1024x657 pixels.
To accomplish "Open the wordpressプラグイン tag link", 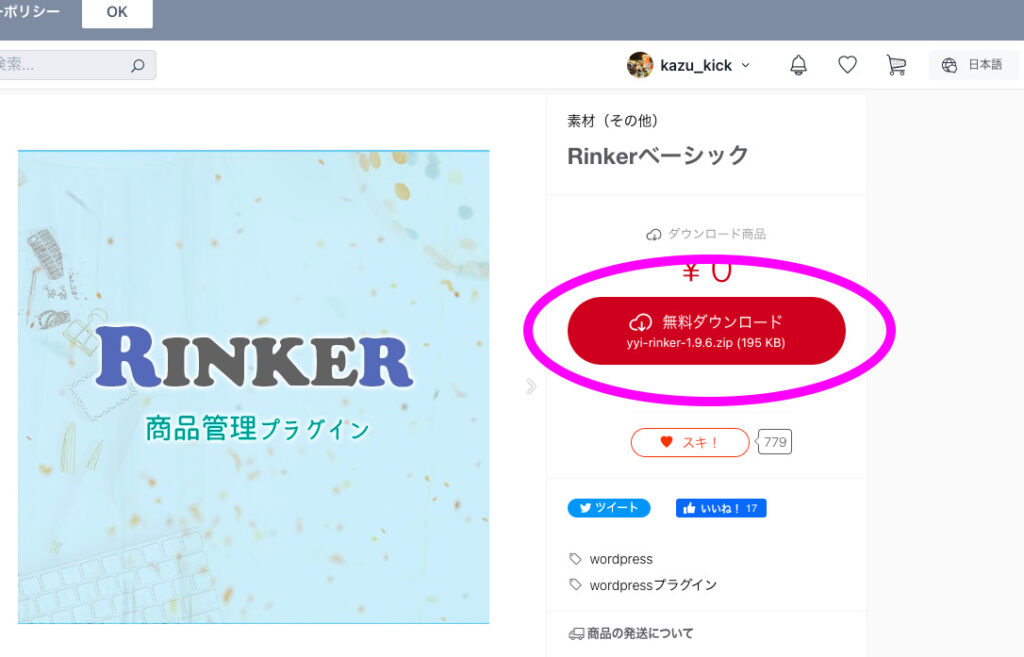I will [653, 585].
